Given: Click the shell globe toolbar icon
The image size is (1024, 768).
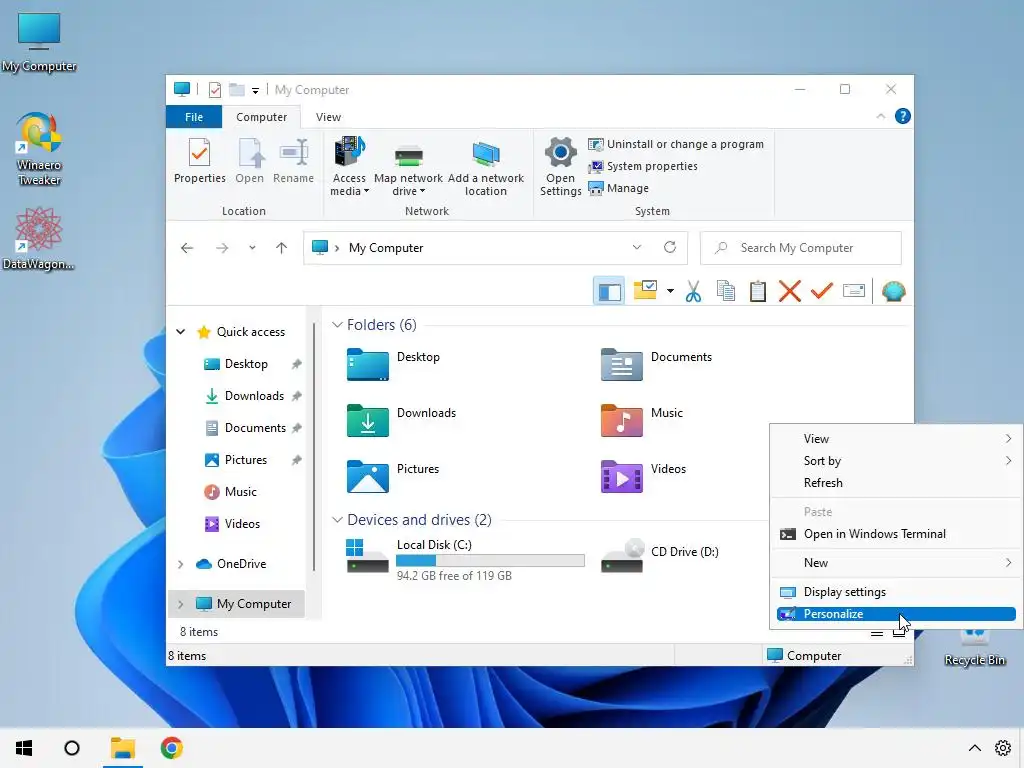Looking at the screenshot, I should (893, 291).
